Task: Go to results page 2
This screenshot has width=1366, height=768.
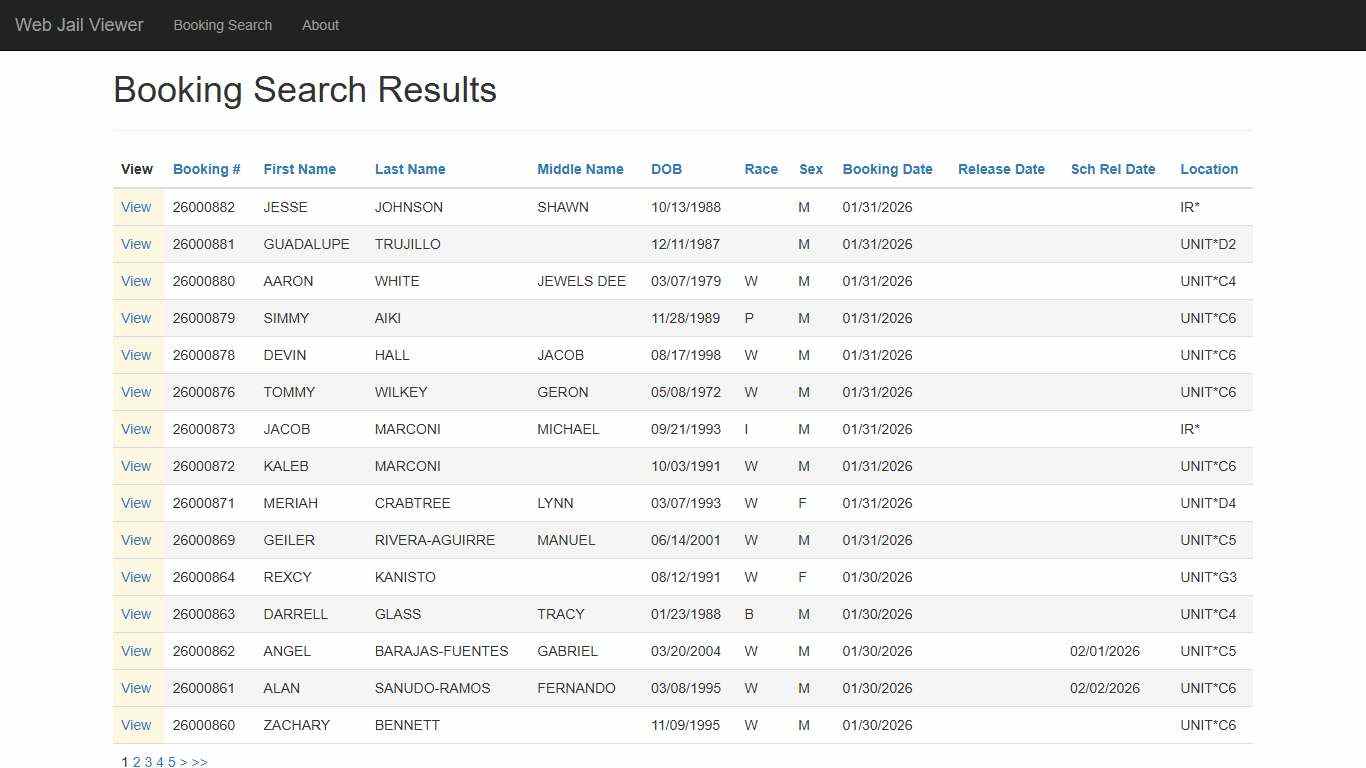Action: tap(135, 761)
